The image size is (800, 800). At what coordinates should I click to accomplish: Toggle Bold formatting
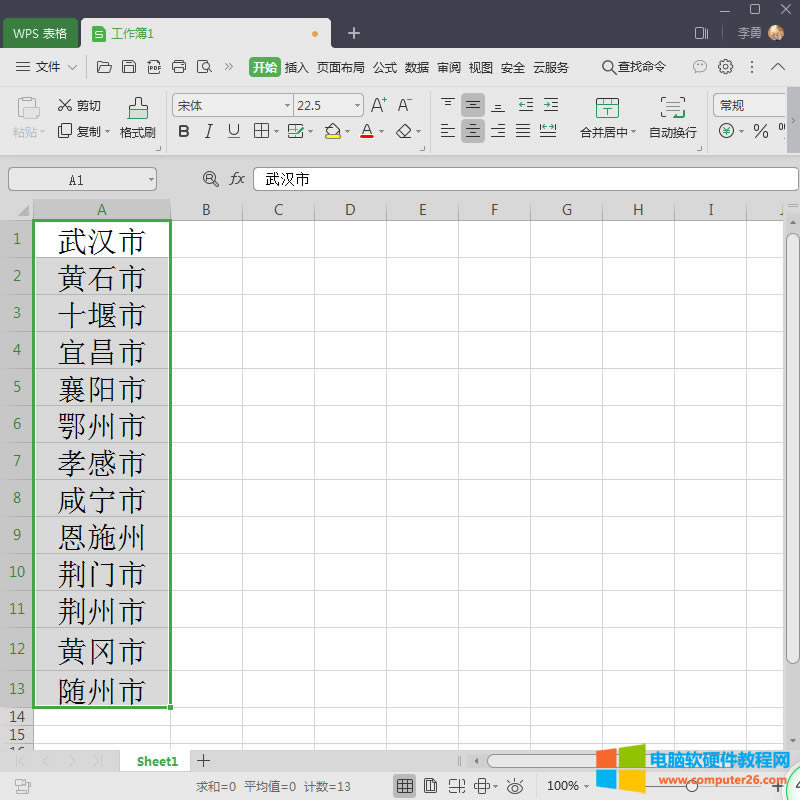183,131
